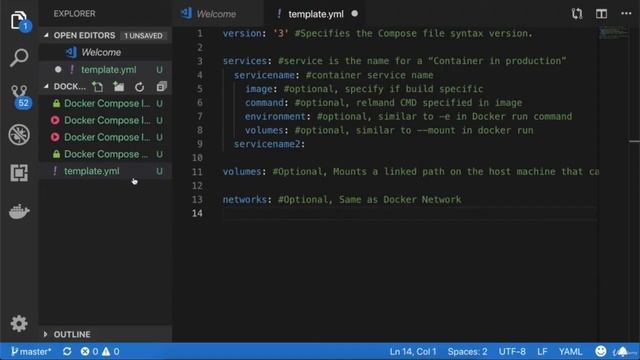Viewport: 640px width, 360px height.
Task: Open the Debug view in activity bar
Action: pos(19,134)
